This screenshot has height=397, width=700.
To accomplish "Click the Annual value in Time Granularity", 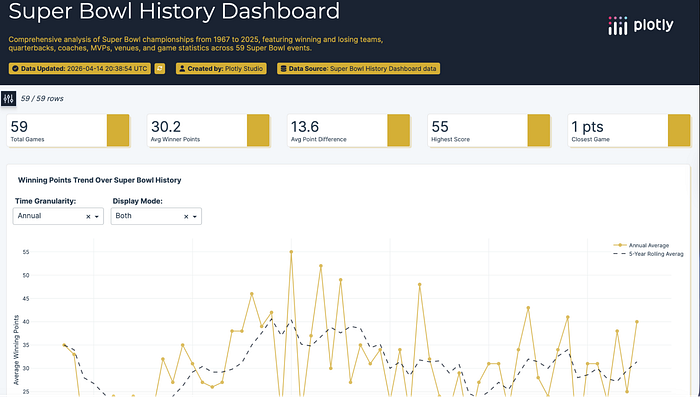I will [x=29, y=216].
